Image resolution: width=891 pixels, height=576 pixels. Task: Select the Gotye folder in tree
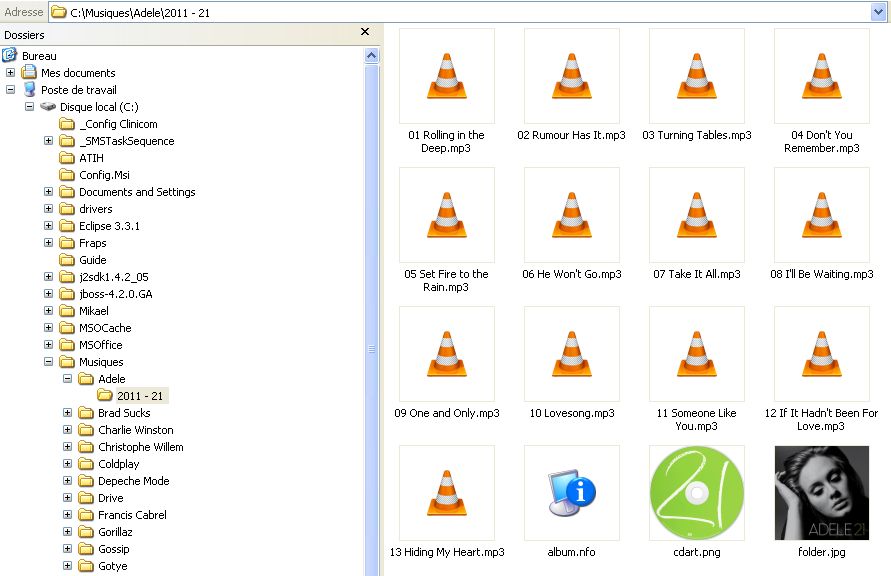(112, 566)
